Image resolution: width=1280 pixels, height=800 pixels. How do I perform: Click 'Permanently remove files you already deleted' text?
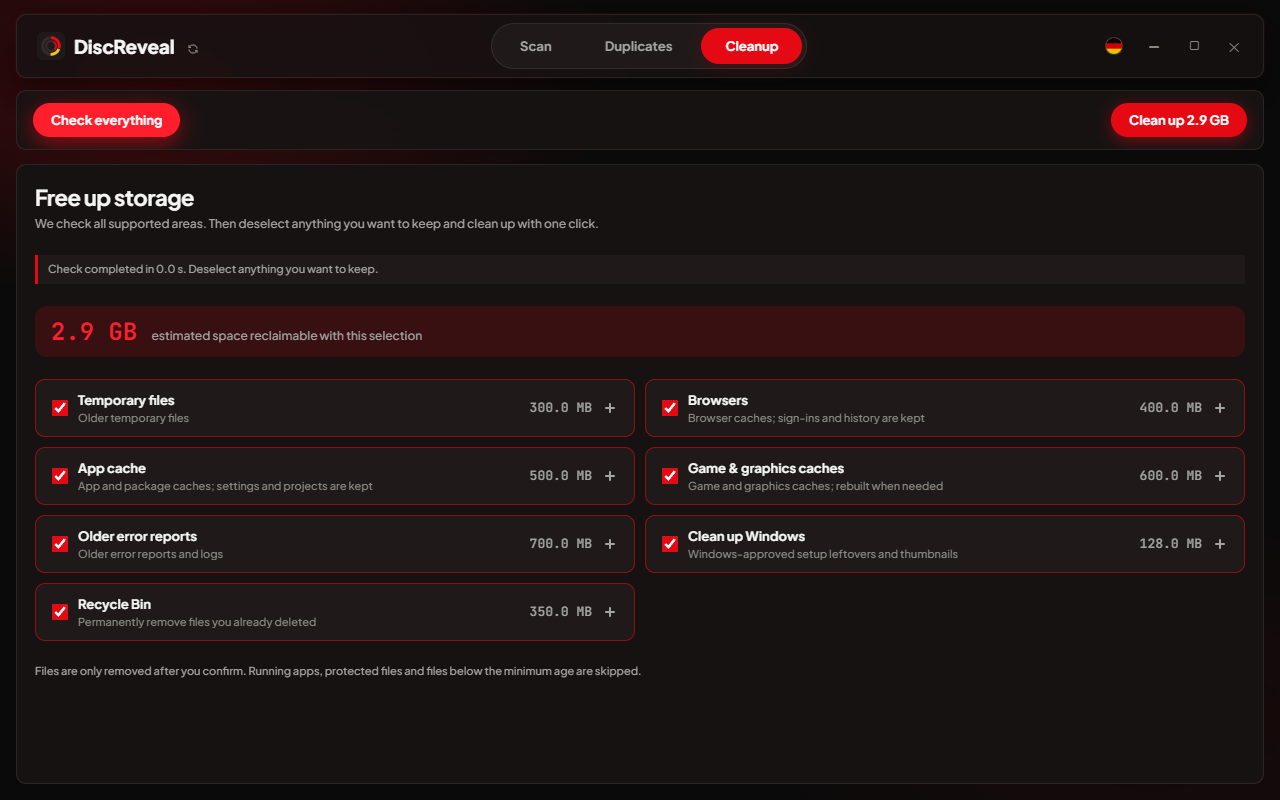pyautogui.click(x=197, y=622)
